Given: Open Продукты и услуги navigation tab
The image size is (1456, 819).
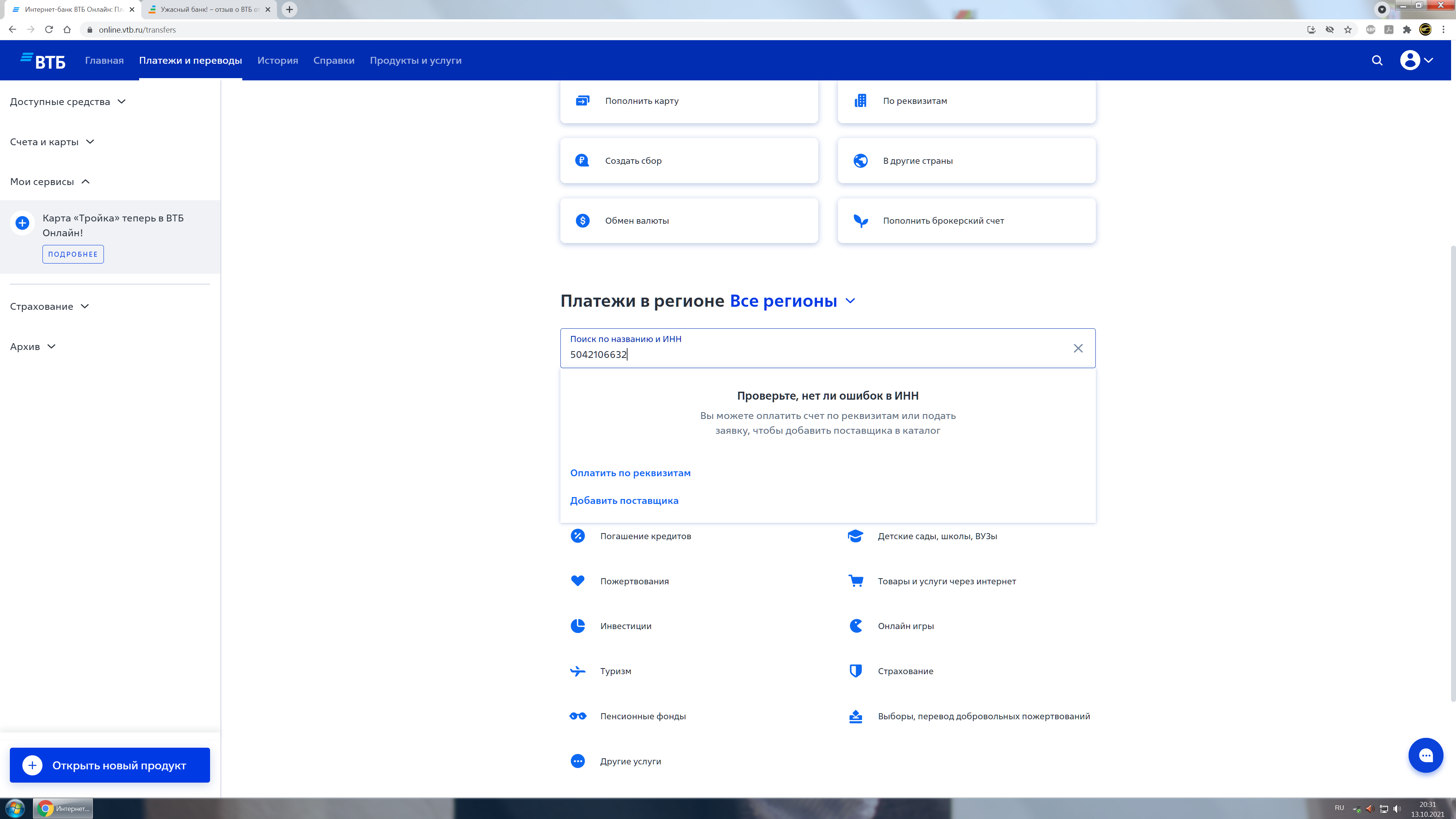Looking at the screenshot, I should pyautogui.click(x=416, y=61).
